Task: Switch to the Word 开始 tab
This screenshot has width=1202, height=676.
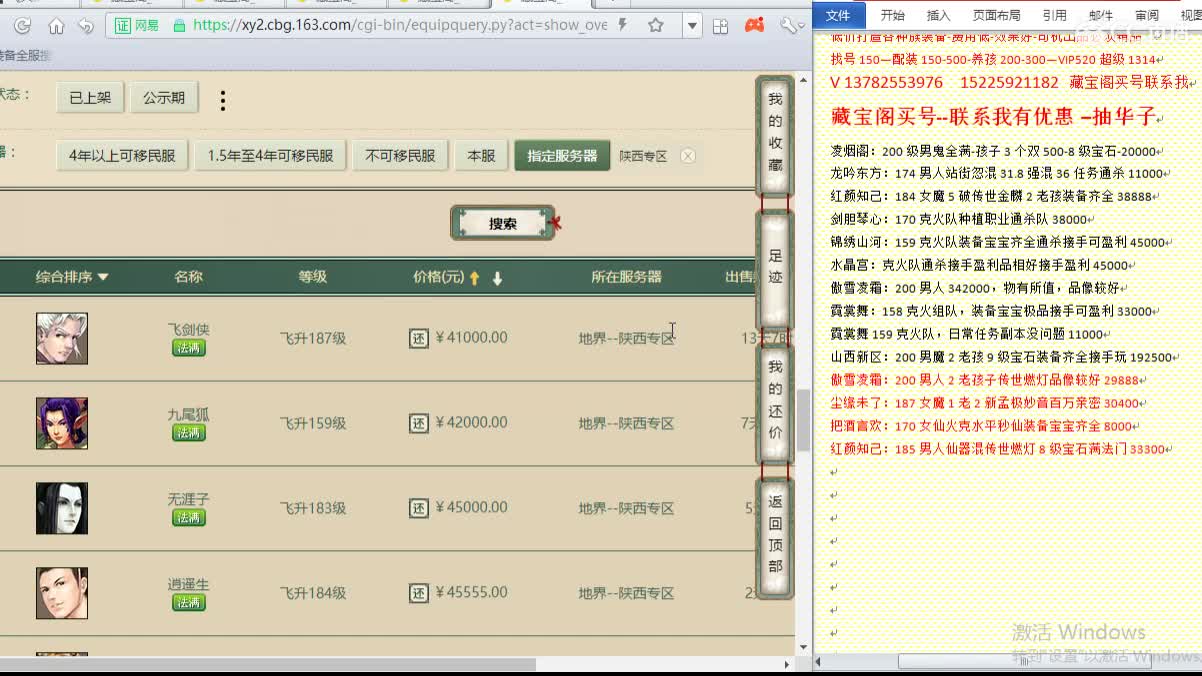Action: [892, 15]
